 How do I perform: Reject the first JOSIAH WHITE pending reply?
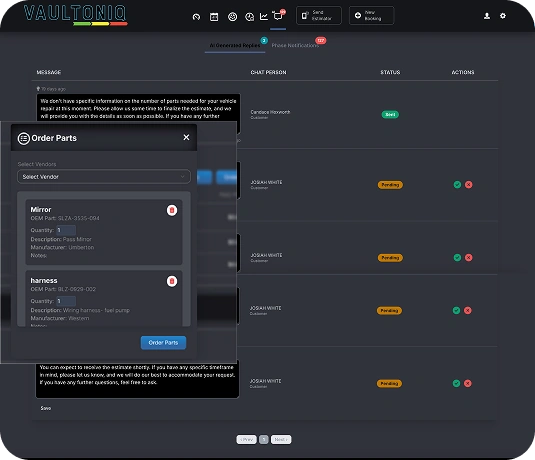click(469, 185)
